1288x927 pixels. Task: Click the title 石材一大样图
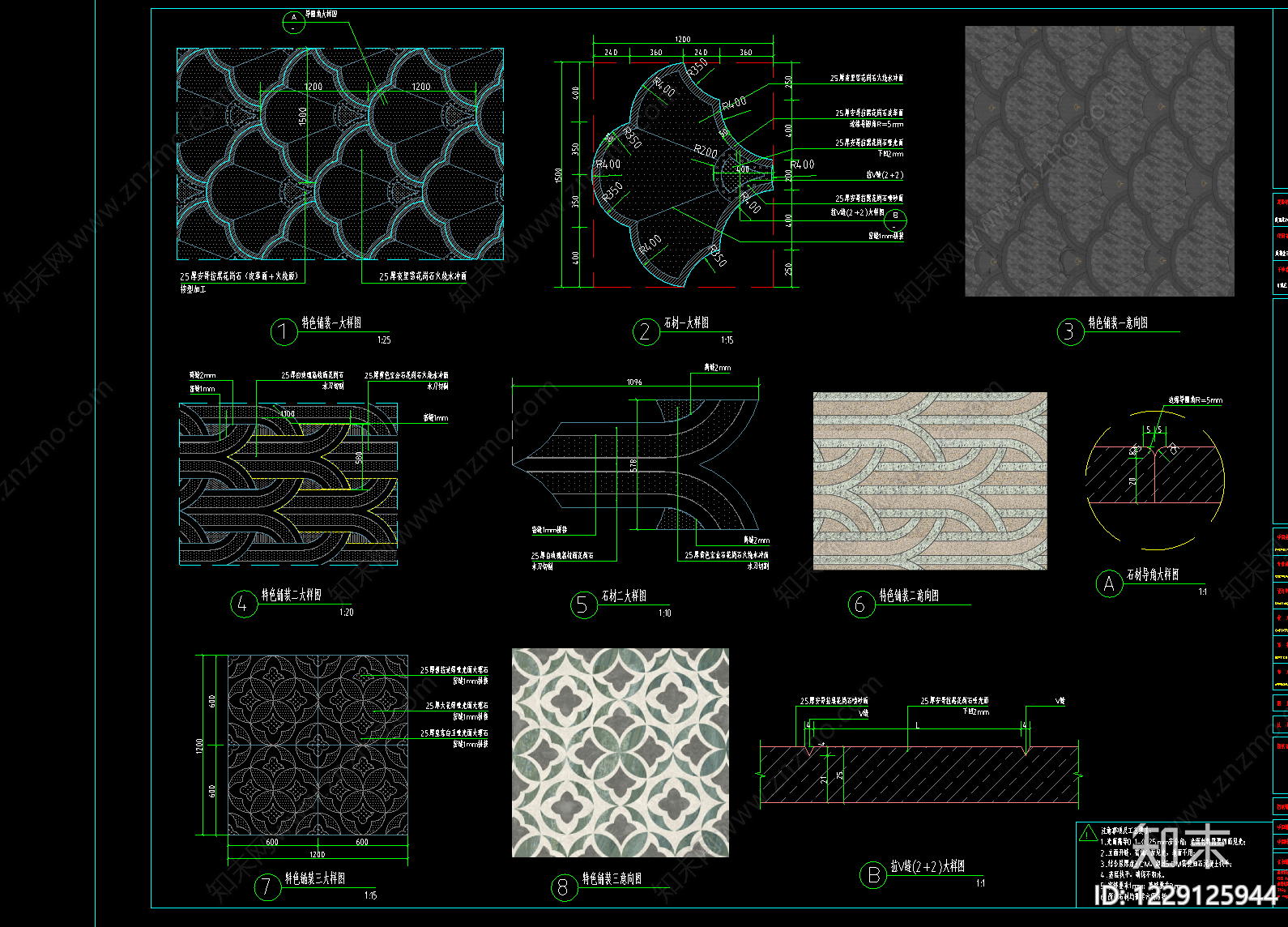[x=686, y=323]
